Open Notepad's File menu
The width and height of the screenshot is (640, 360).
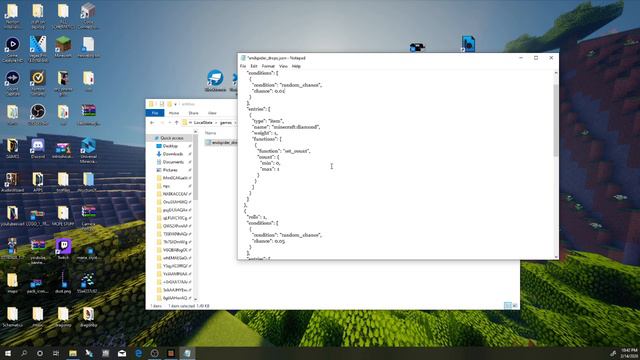tap(243, 66)
